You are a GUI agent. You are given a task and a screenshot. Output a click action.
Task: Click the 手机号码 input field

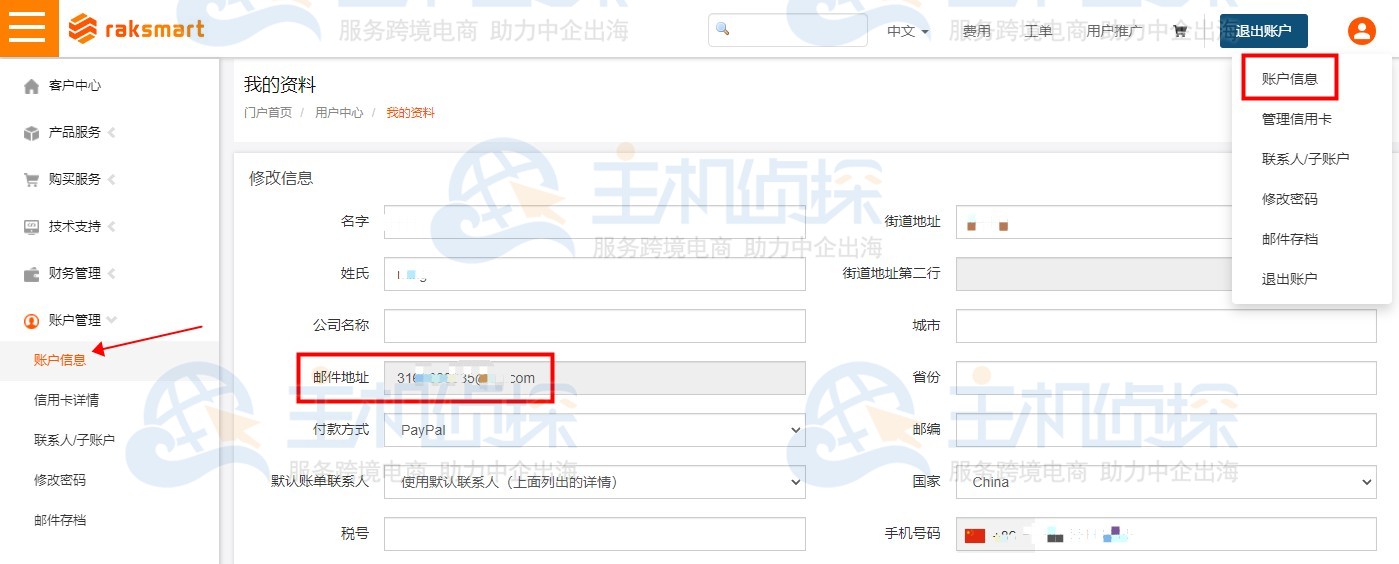click(1166, 534)
